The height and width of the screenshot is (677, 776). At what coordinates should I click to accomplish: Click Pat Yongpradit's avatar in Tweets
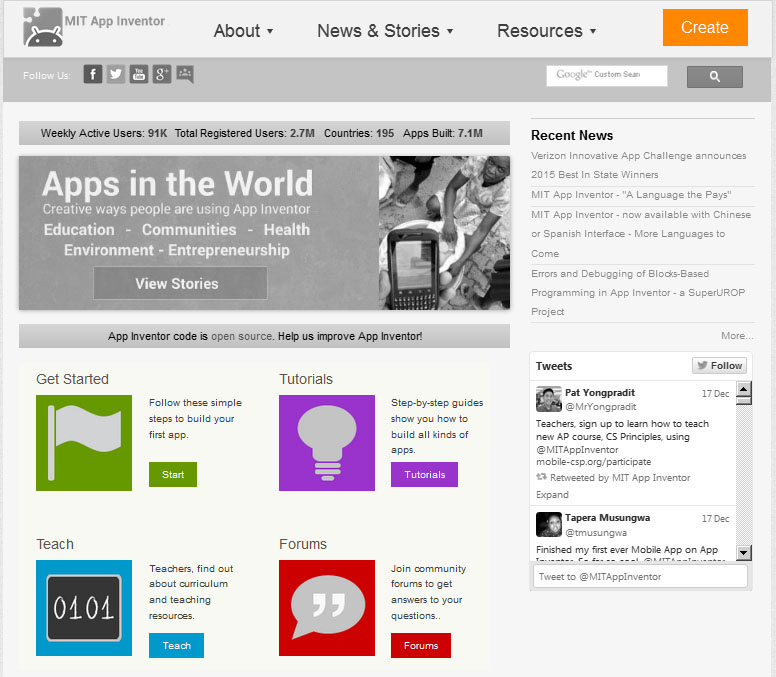coord(548,399)
